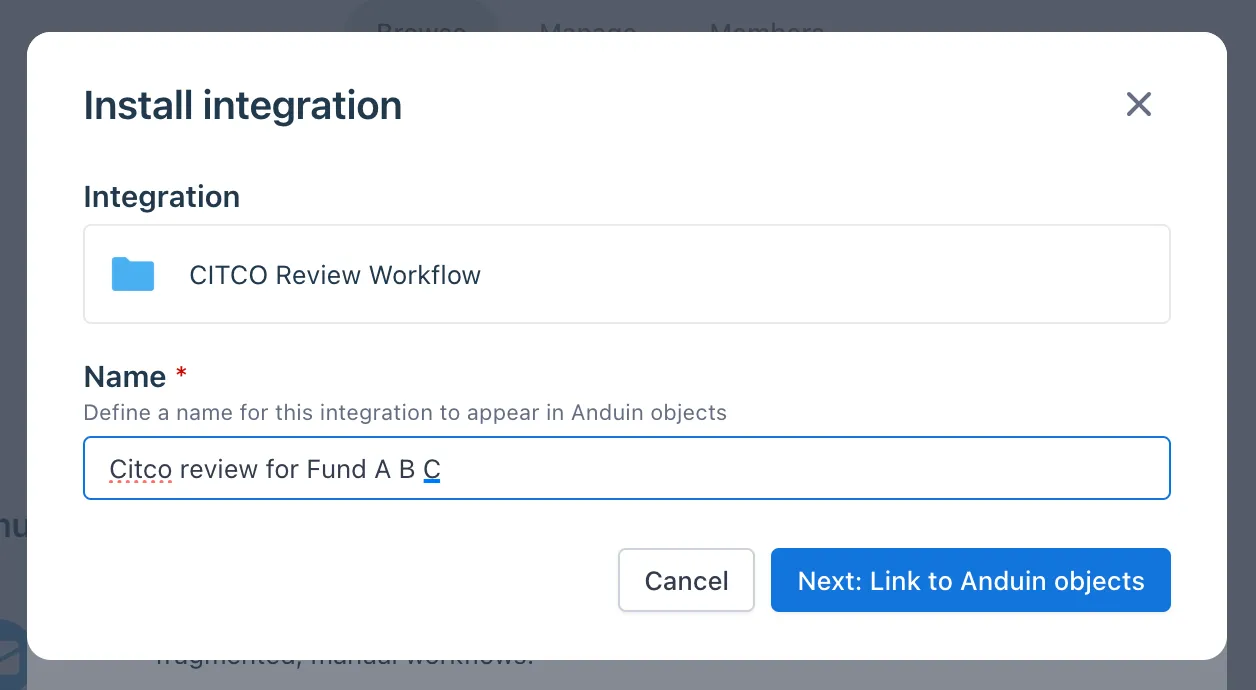
Task: Select the CITCO Review Workflow integration box
Action: click(627, 274)
